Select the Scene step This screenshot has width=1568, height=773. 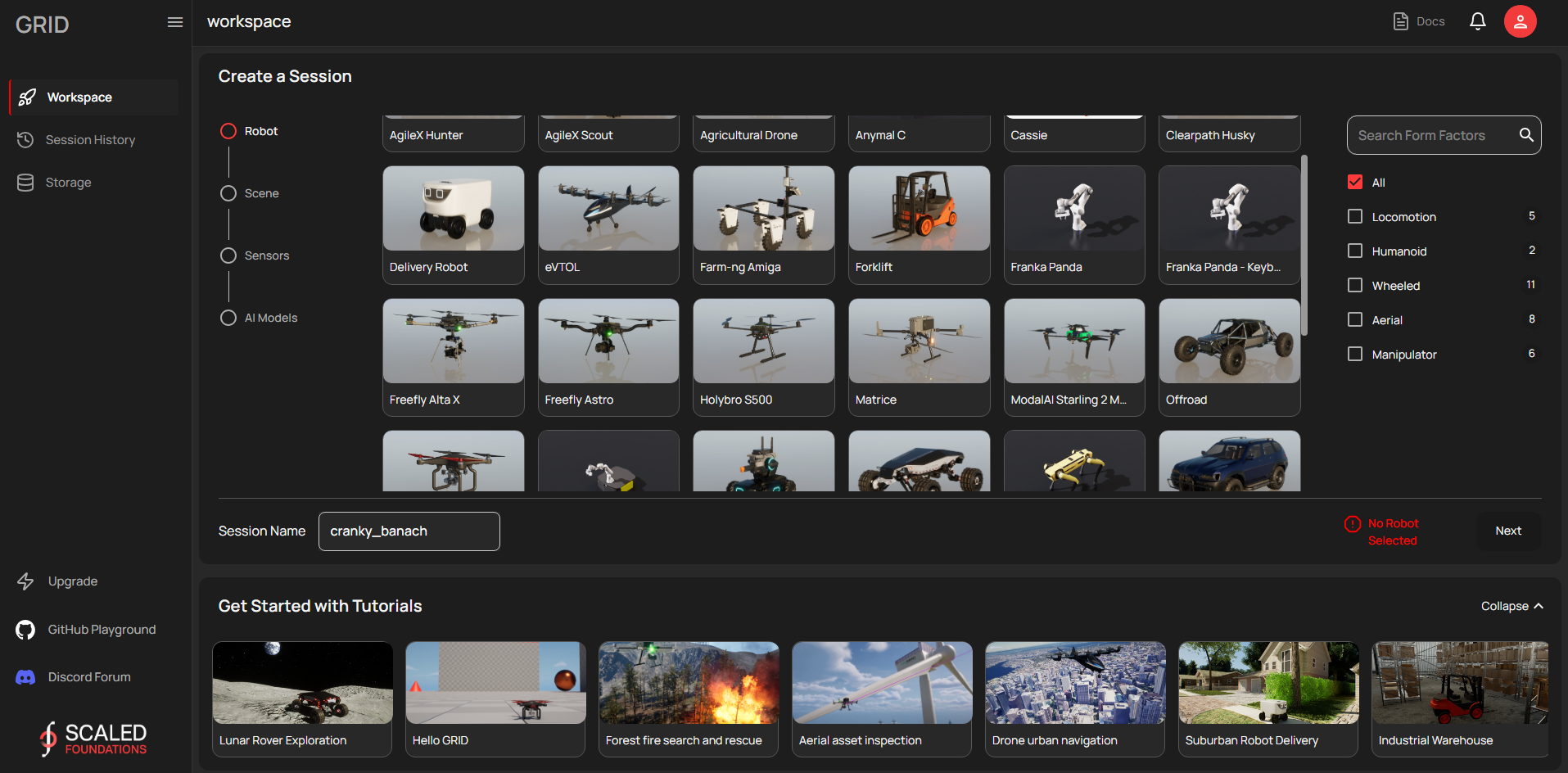click(251, 193)
